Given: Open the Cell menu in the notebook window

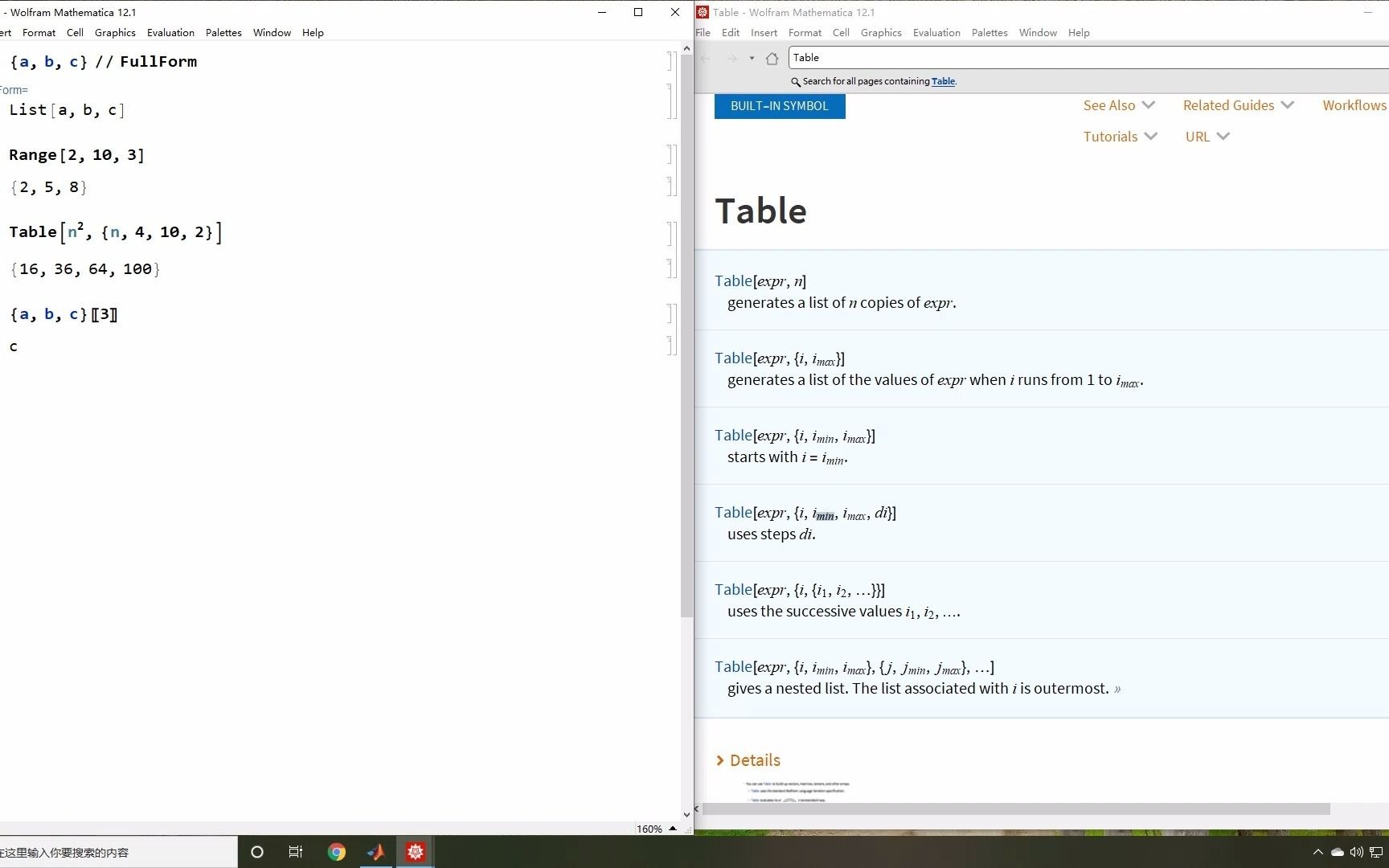Looking at the screenshot, I should pyautogui.click(x=75, y=33).
